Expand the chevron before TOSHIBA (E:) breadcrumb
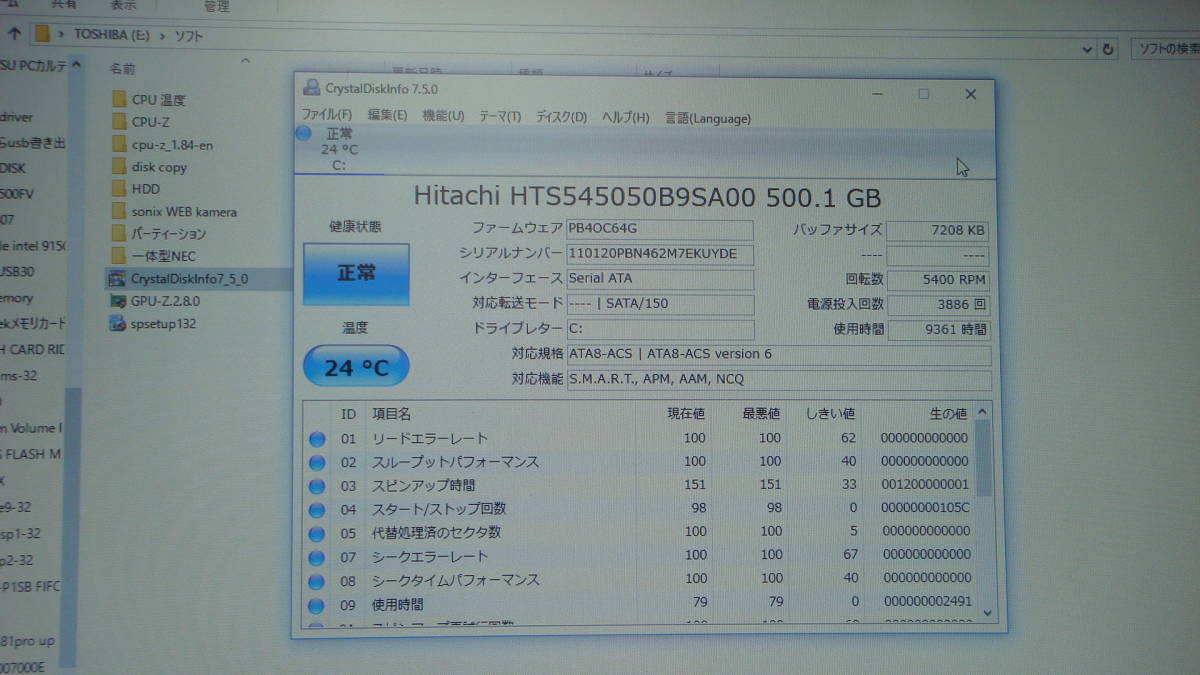 pyautogui.click(x=62, y=33)
